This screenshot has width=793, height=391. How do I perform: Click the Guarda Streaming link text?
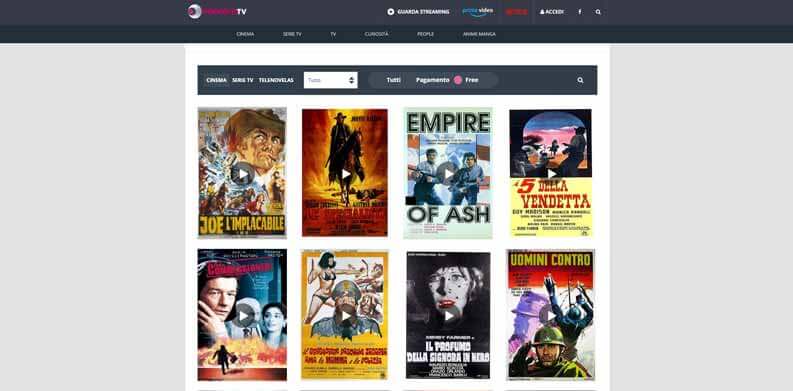pos(423,12)
